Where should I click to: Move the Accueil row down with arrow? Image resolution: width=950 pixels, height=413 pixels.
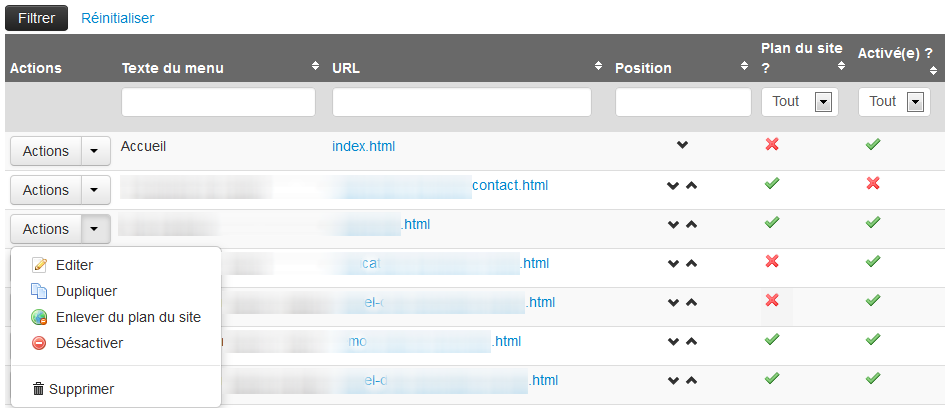682,146
